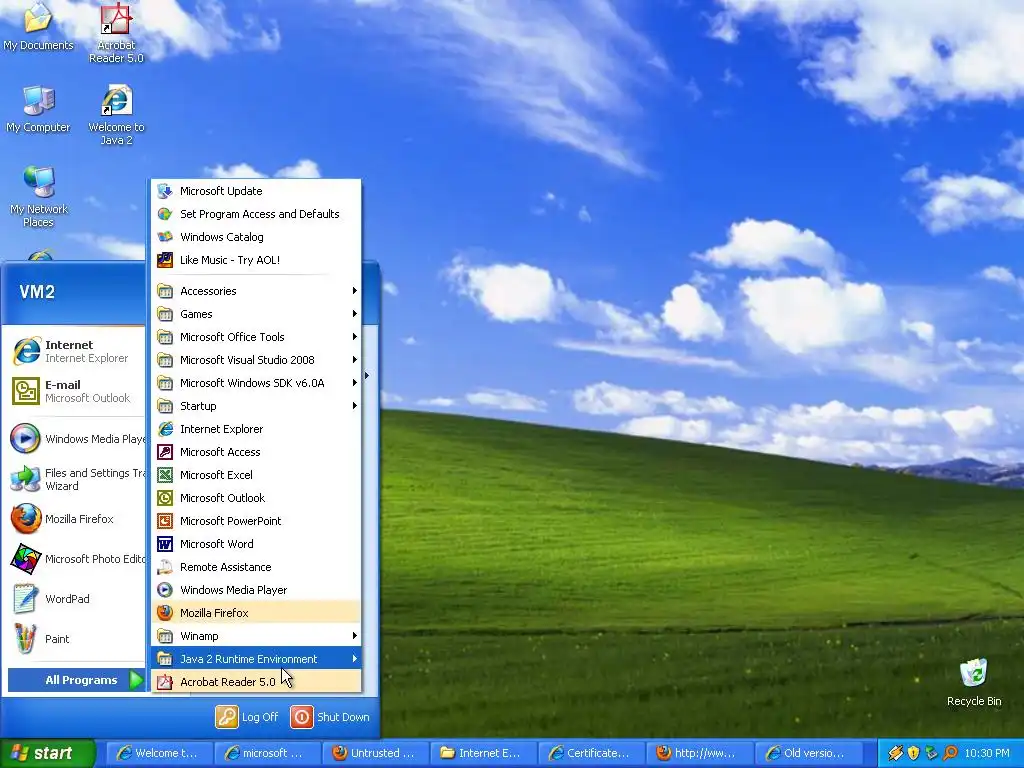
Task: Open the My Documents desktop icon
Action: coord(38,27)
